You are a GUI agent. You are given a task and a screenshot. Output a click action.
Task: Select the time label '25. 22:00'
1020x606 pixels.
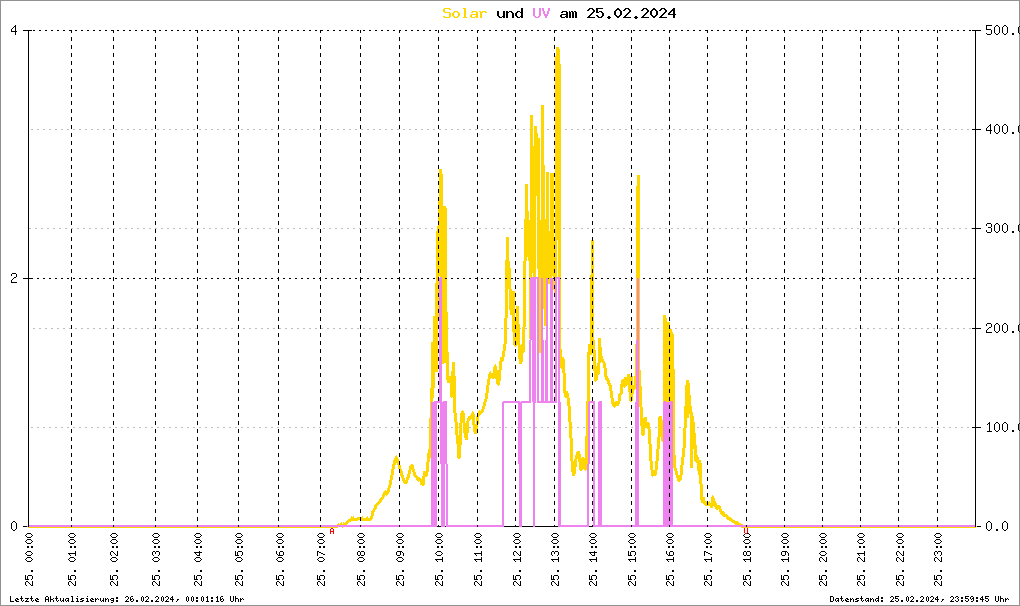(900, 560)
